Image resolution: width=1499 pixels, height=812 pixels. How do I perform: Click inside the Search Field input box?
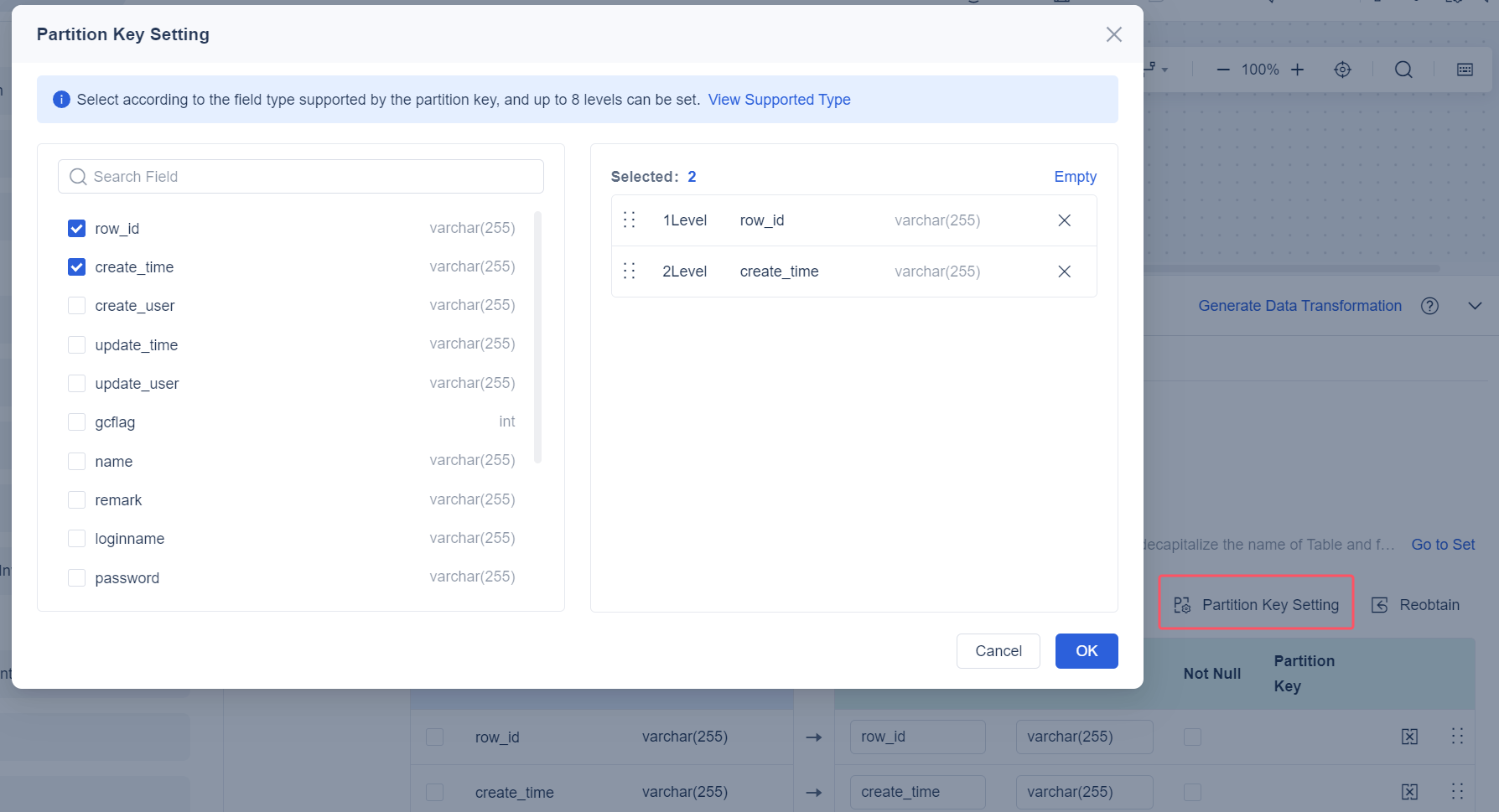(x=300, y=176)
